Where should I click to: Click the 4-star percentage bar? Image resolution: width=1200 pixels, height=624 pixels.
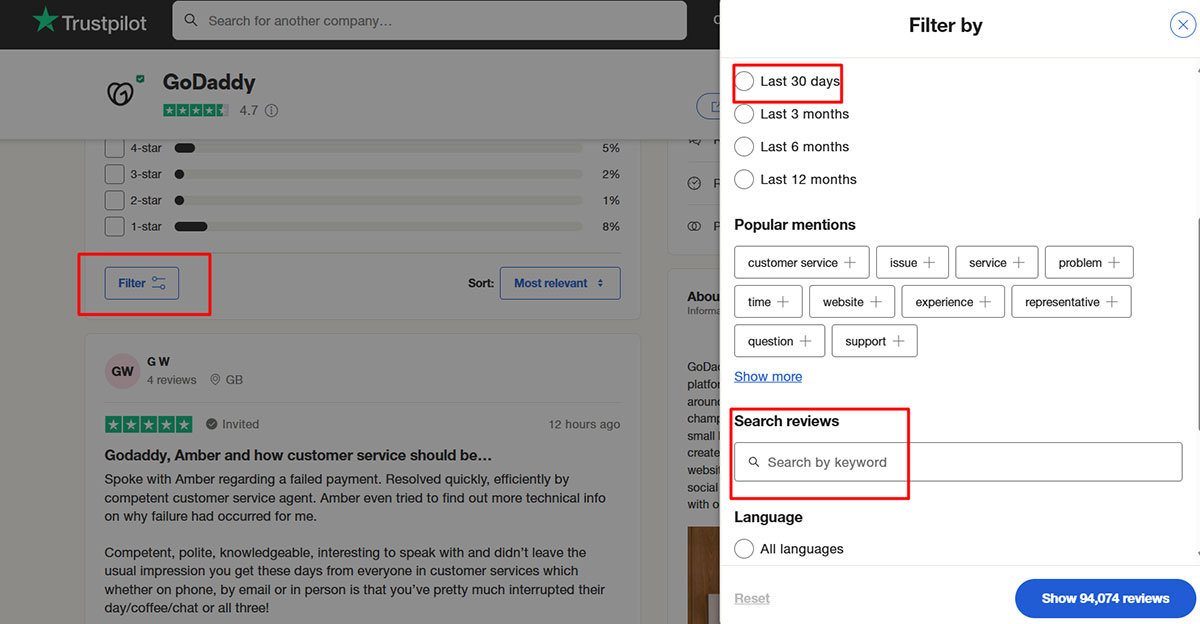pos(378,148)
